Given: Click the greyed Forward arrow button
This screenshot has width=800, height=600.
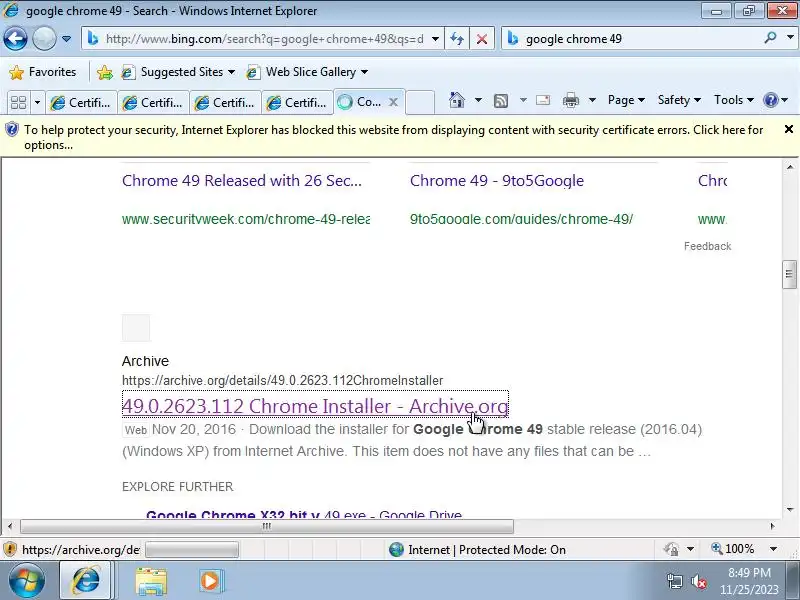Looking at the screenshot, I should click(44, 39).
